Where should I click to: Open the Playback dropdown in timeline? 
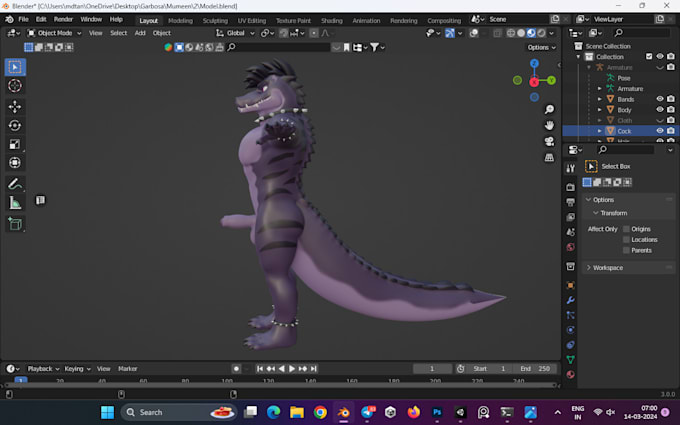pos(43,369)
